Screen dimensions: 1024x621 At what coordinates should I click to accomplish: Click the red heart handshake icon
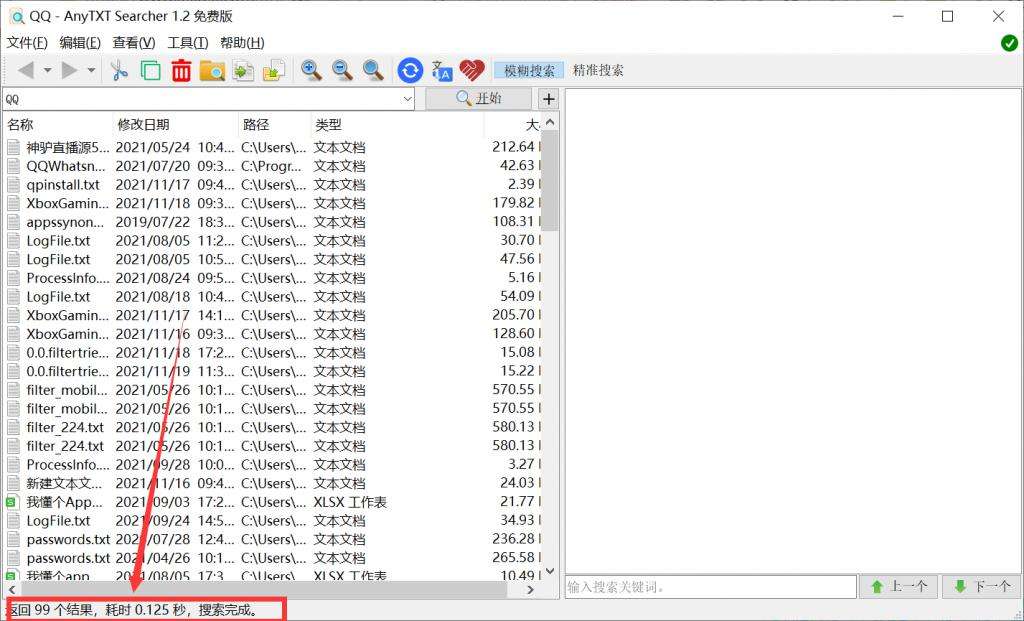472,70
